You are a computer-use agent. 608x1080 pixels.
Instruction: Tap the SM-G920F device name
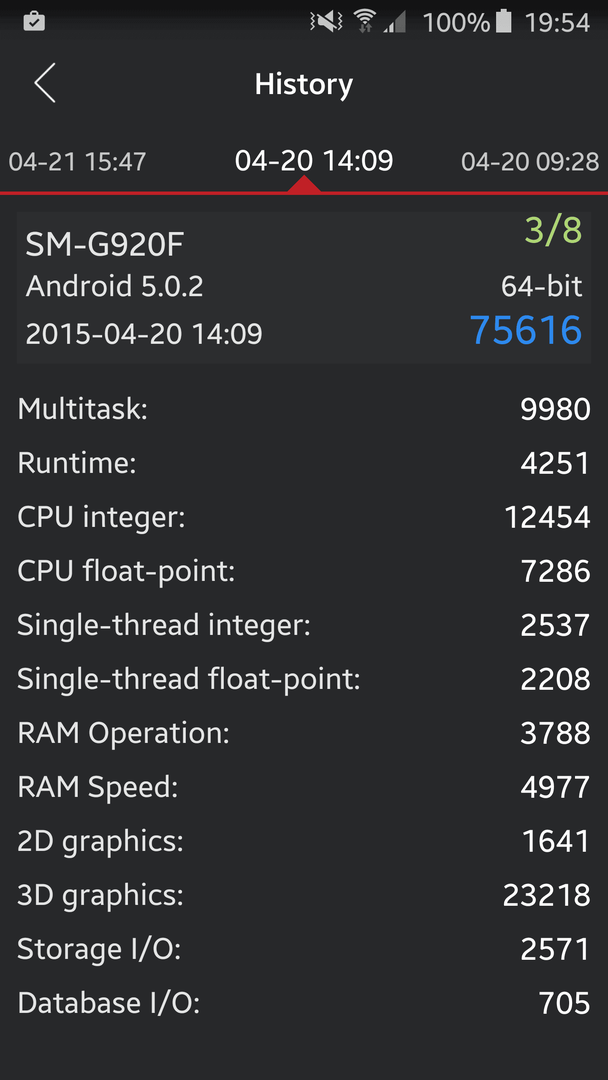[105, 245]
